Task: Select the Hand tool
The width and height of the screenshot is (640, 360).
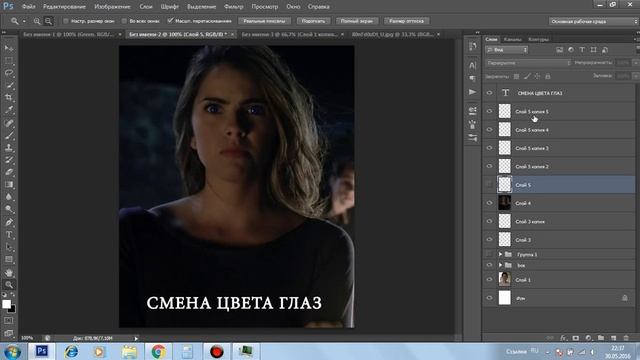Action: tap(9, 272)
